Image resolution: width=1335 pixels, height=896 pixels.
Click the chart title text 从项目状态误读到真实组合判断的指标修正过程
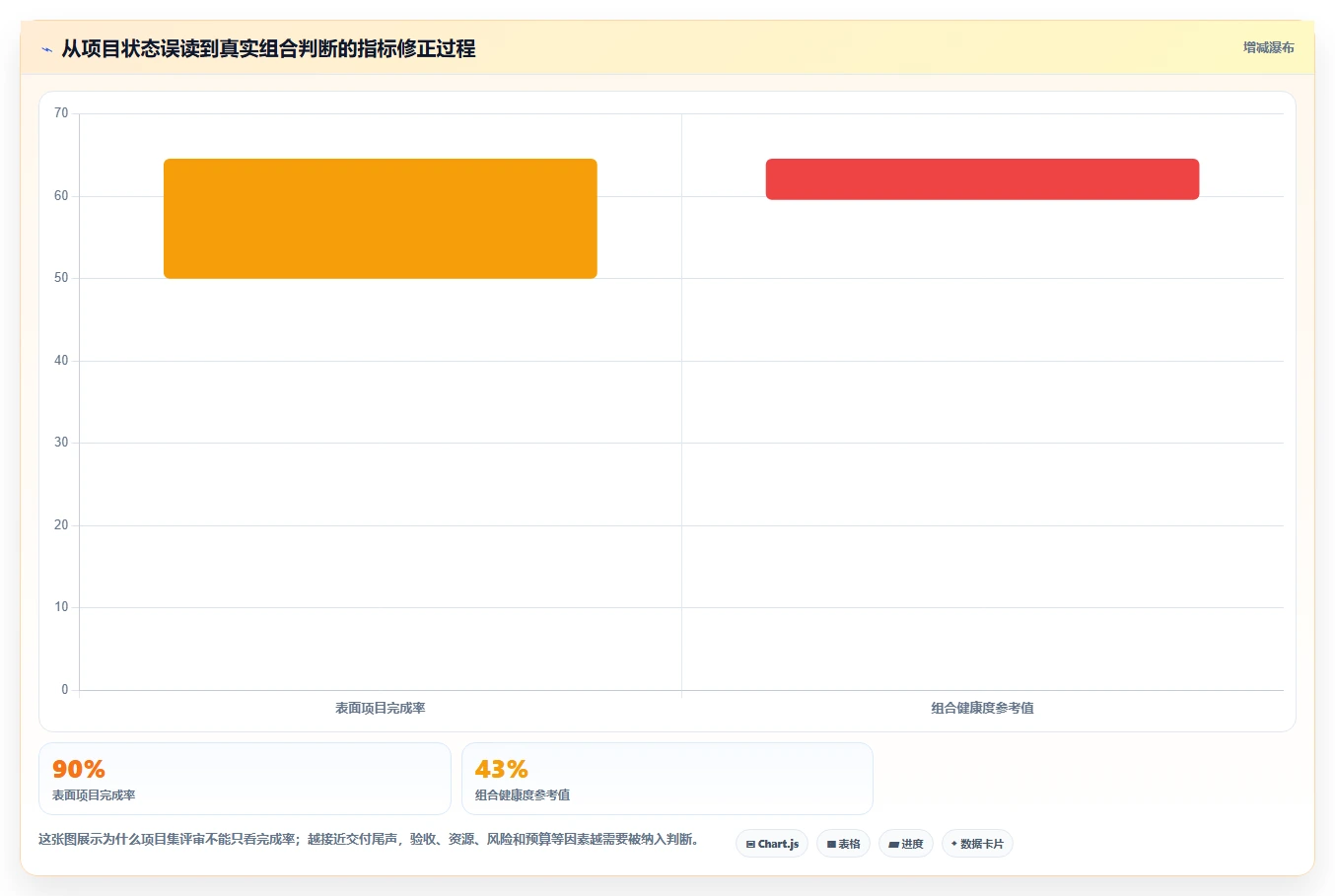pos(268,48)
